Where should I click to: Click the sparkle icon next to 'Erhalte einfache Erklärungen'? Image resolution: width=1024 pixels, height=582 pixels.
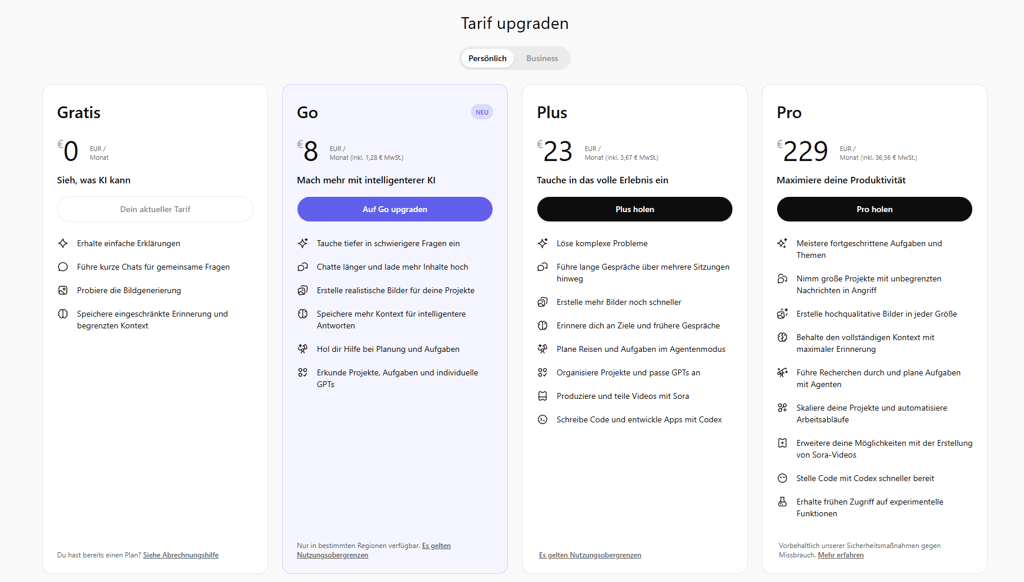(x=64, y=243)
